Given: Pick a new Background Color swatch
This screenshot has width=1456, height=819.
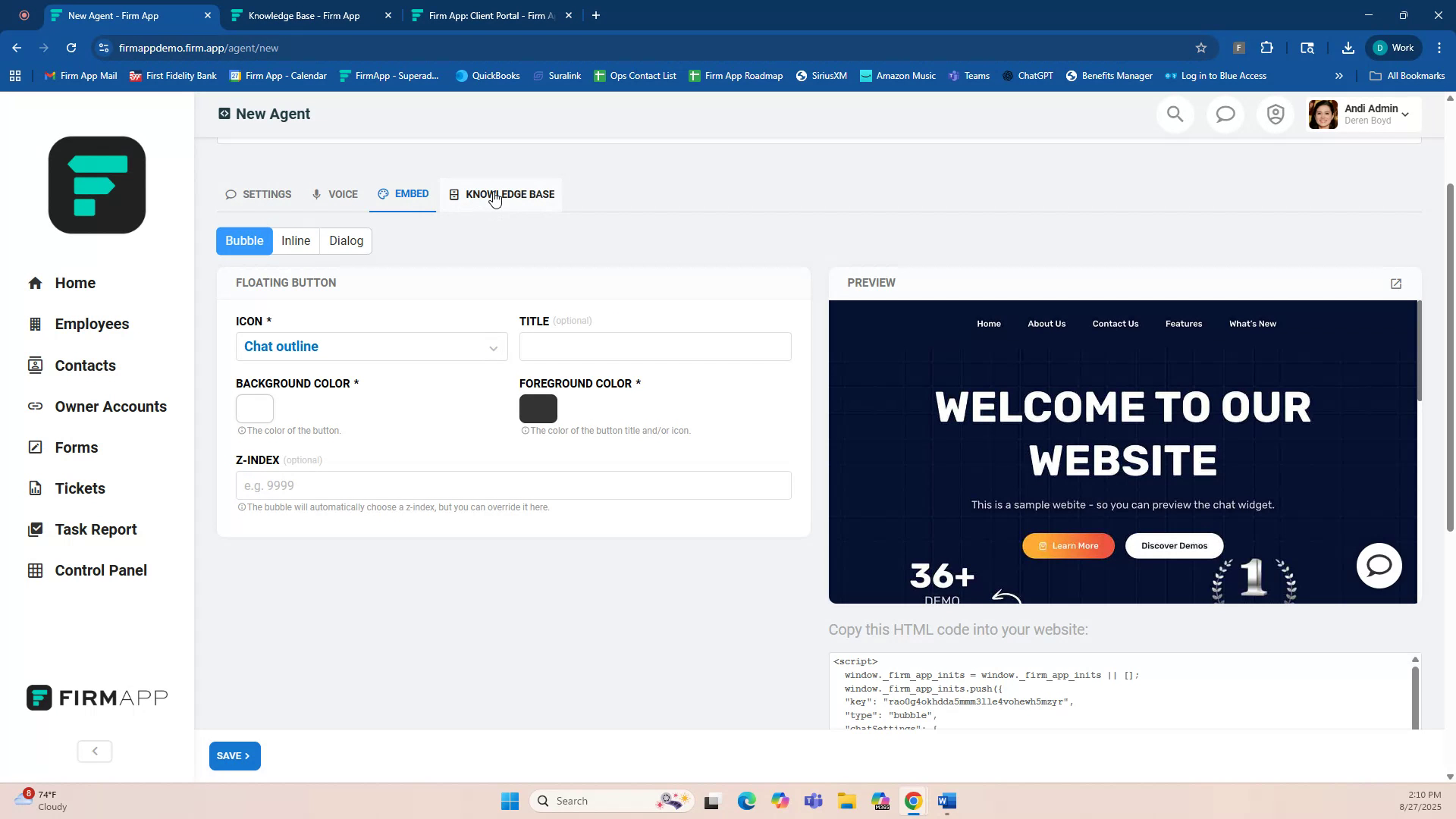Looking at the screenshot, I should (254, 409).
